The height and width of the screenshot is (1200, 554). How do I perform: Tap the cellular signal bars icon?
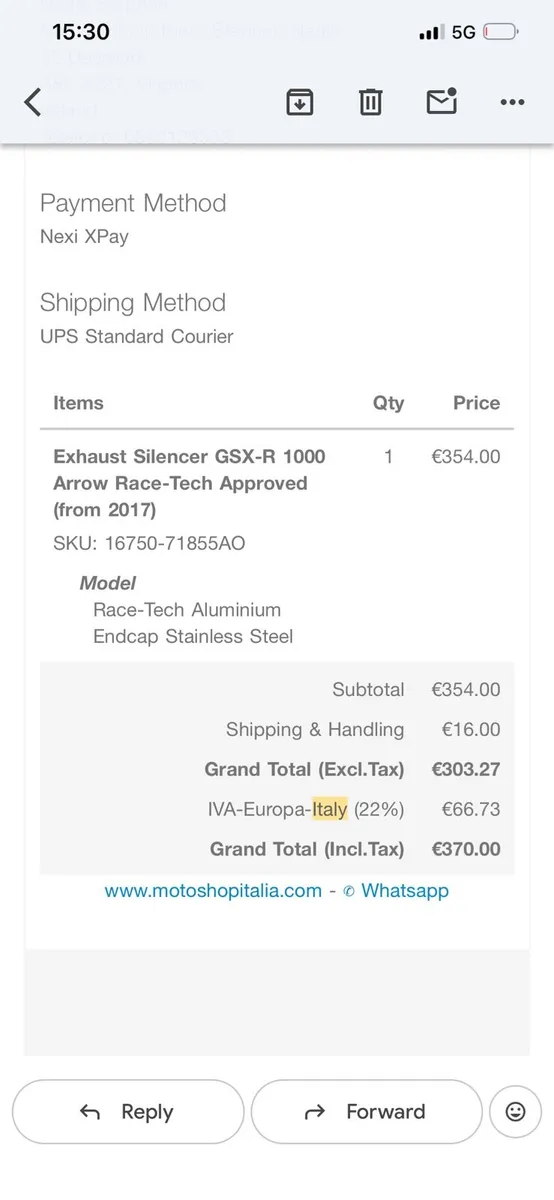point(431,33)
